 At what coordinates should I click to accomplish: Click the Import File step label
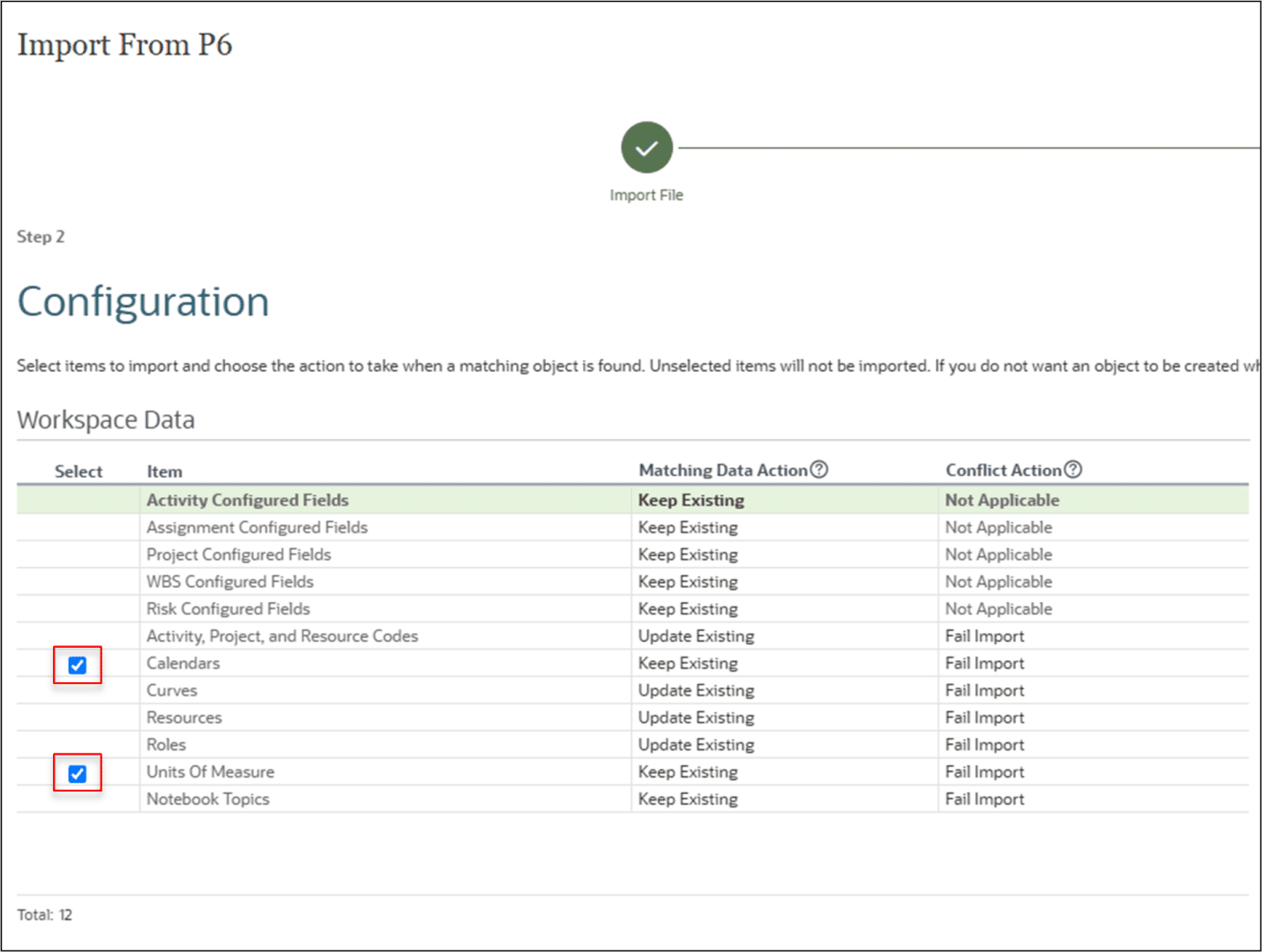click(646, 195)
